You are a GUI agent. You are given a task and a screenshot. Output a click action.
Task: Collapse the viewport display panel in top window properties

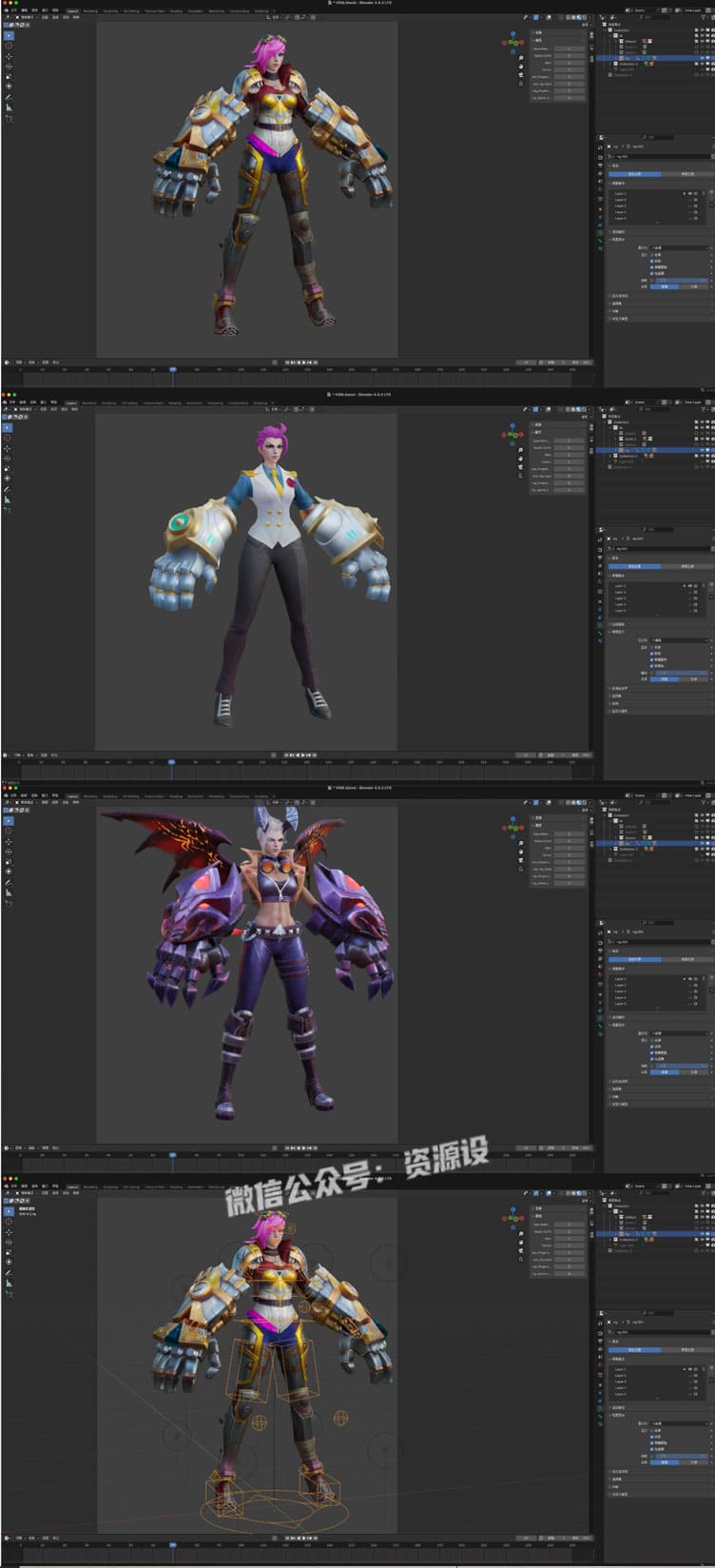(x=609, y=240)
